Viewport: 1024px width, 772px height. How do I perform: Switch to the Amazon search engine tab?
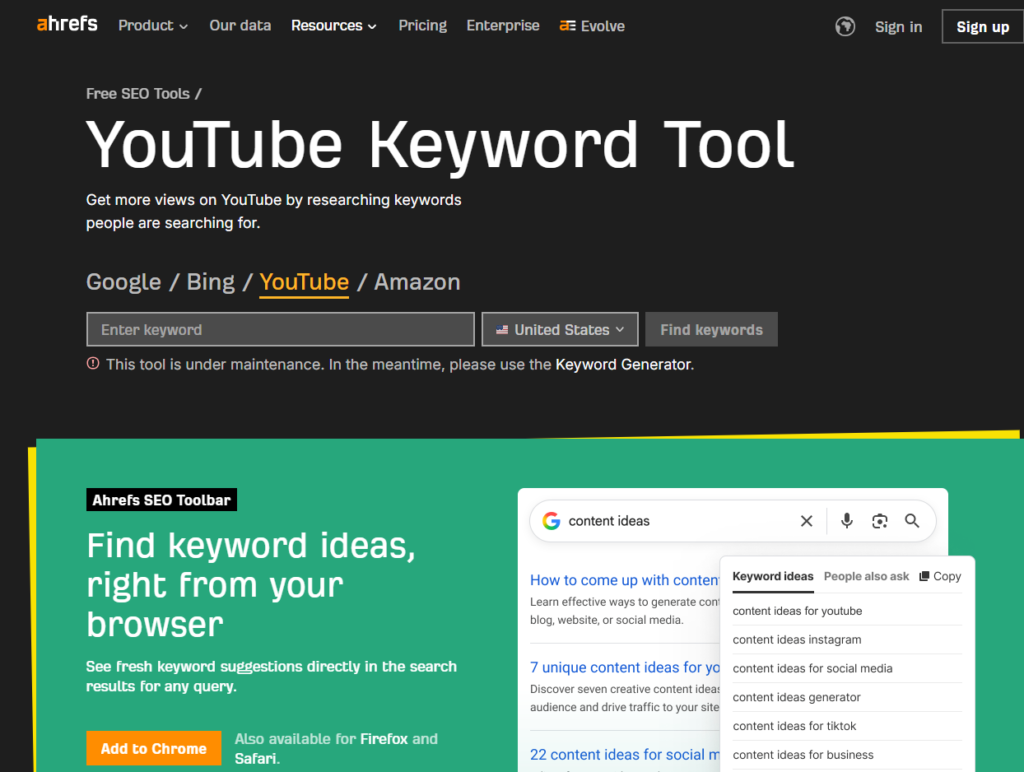click(417, 282)
